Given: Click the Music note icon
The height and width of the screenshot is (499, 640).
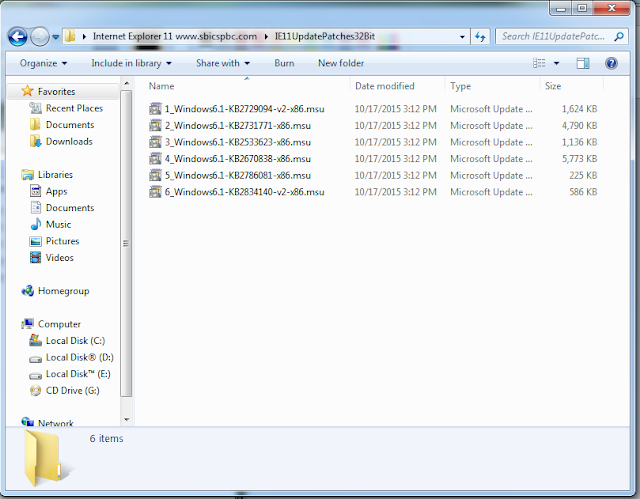Looking at the screenshot, I should tap(36, 224).
